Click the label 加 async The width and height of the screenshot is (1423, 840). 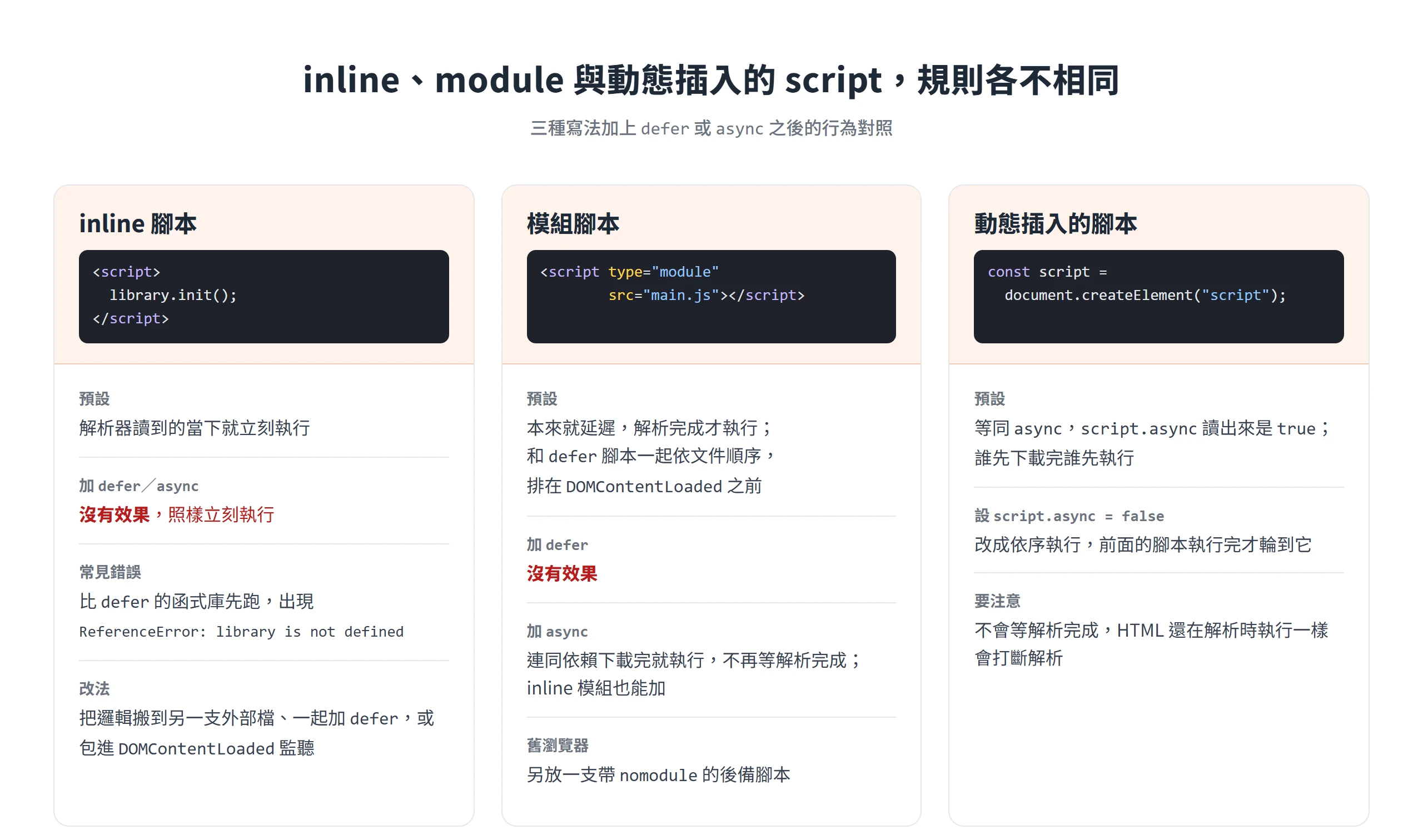(x=557, y=632)
